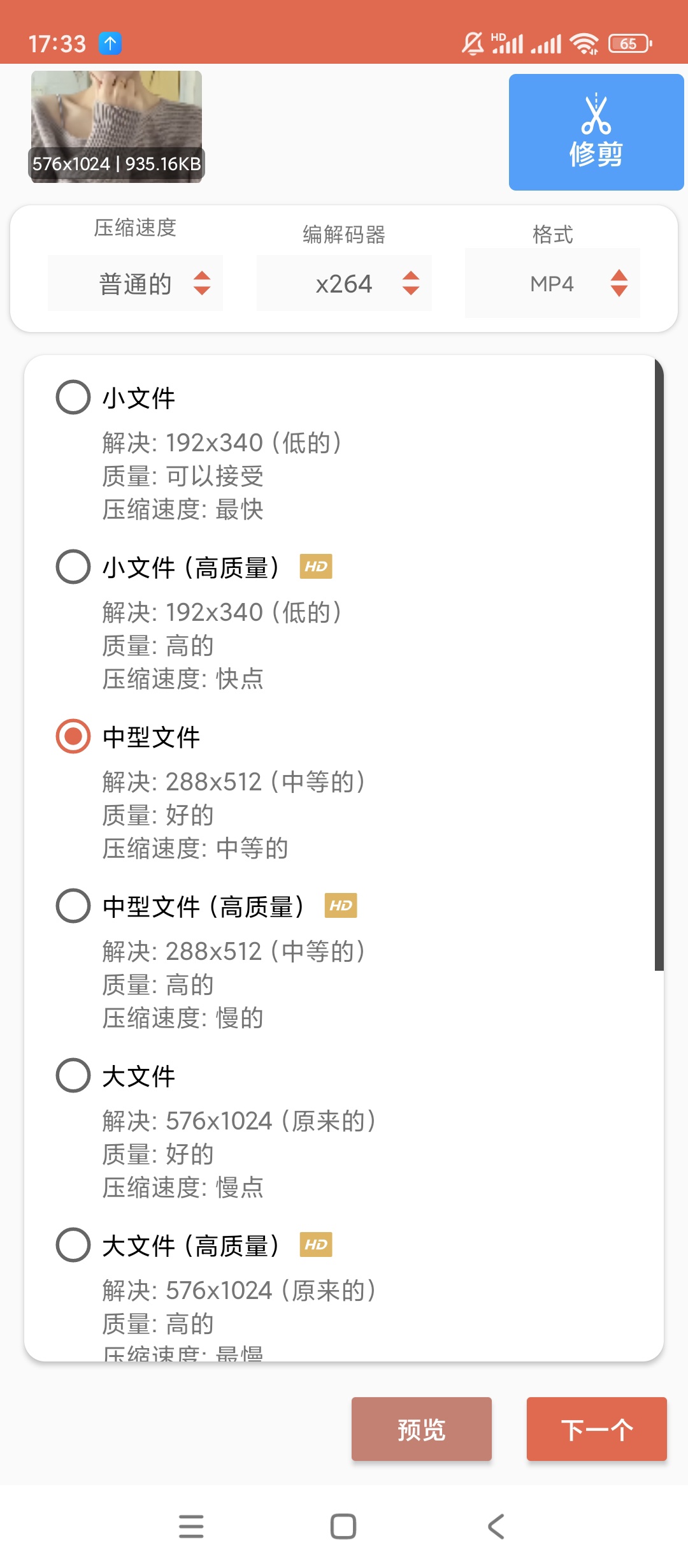Screen dimensions: 688x1568
Task: Tap the HD badge on 中型文件 (高质量)
Action: tap(341, 906)
